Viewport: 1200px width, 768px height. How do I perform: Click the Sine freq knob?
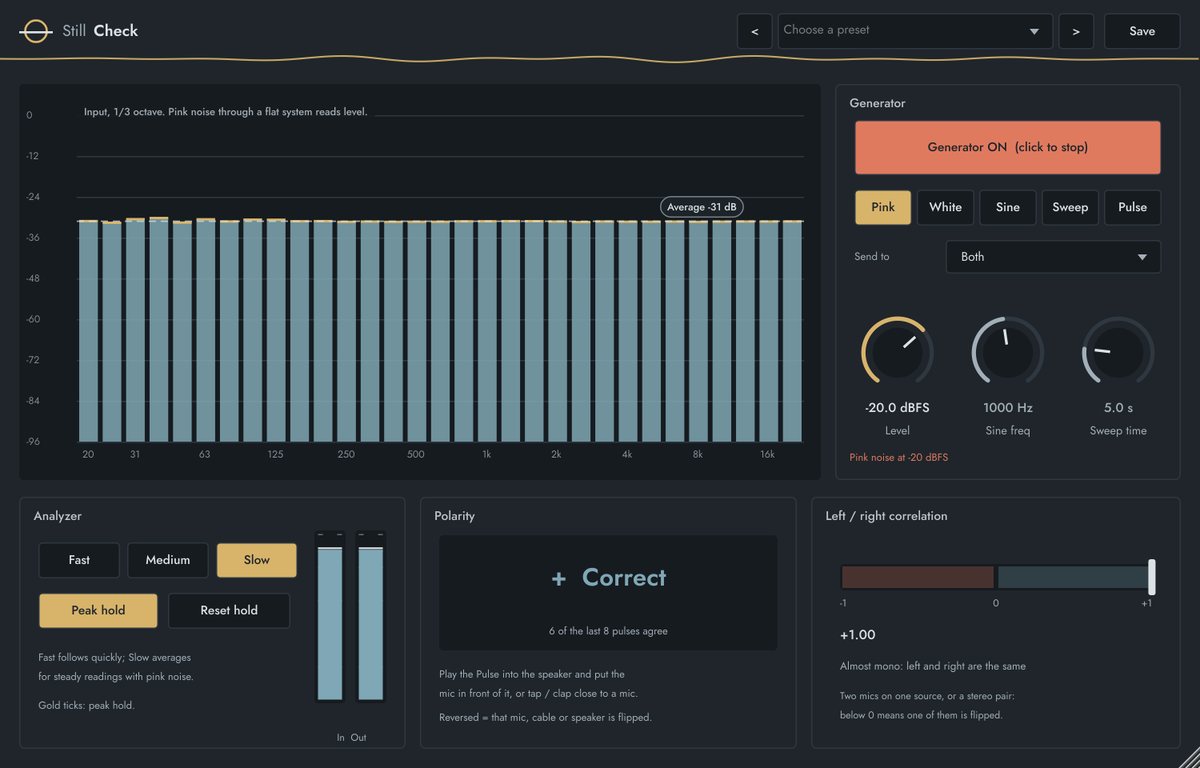[x=1008, y=352]
